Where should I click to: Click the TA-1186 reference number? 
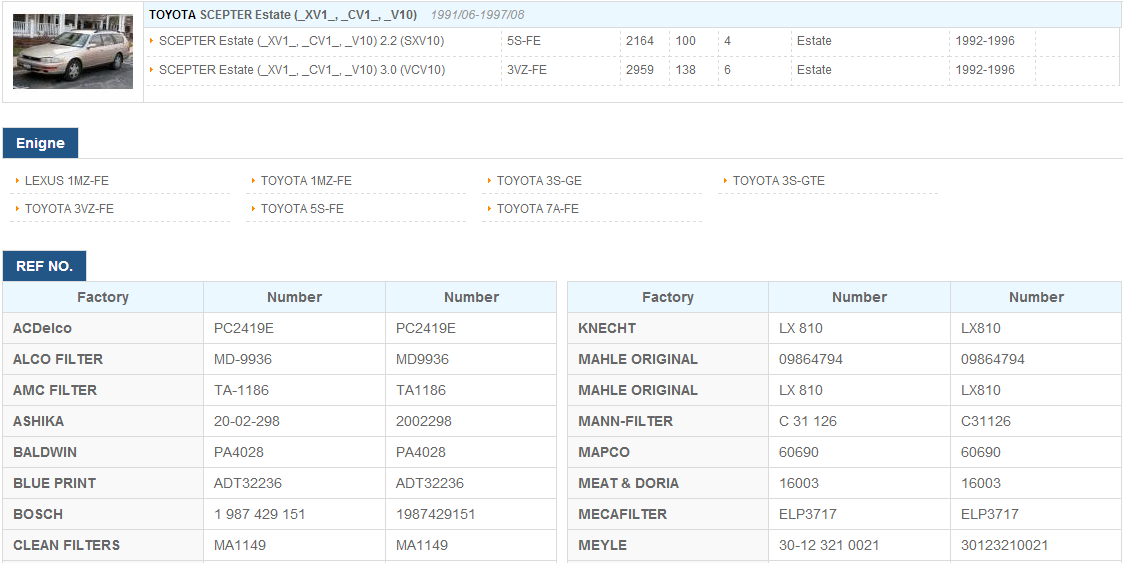(241, 390)
